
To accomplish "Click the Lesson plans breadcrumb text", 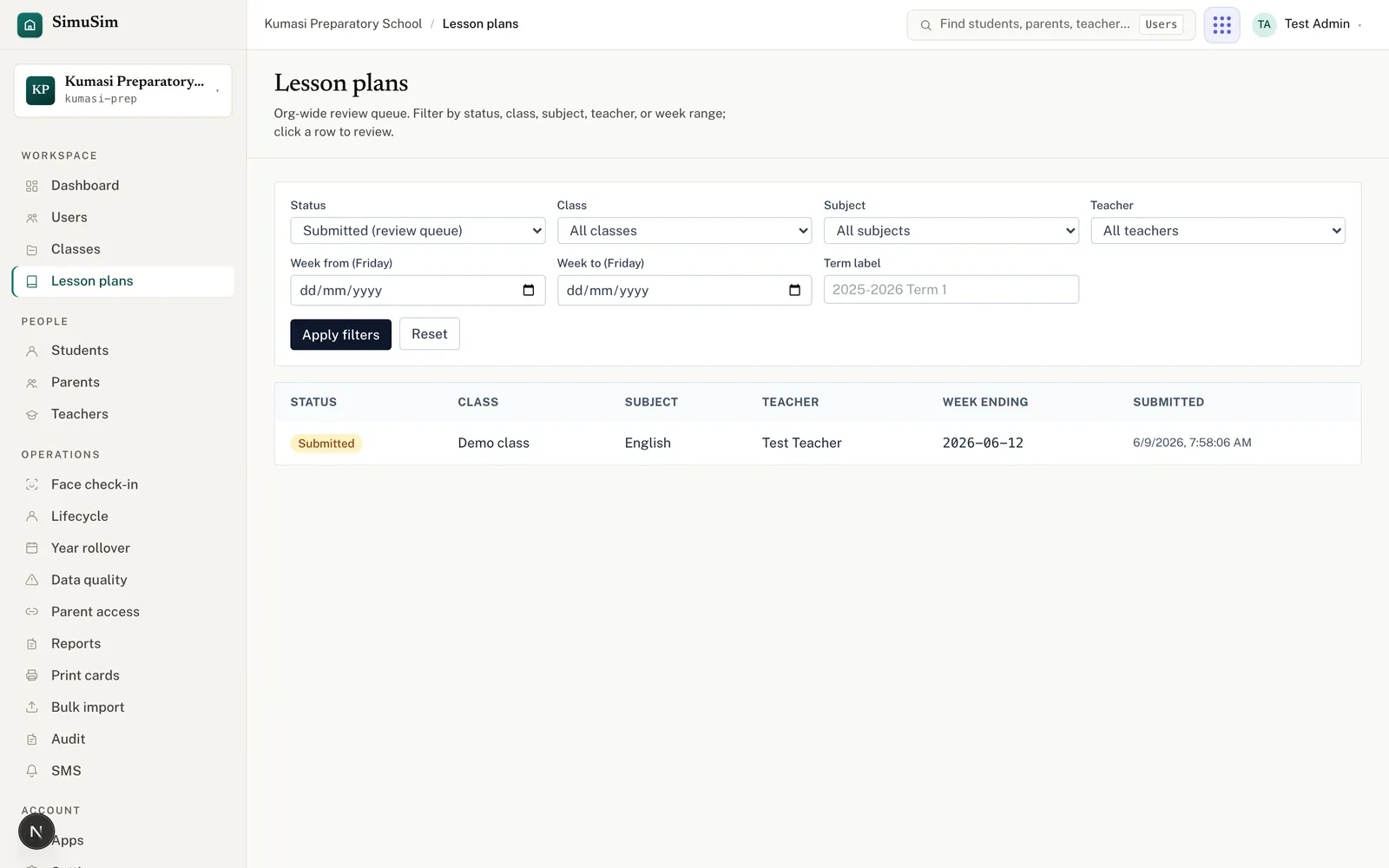I will point(480,24).
